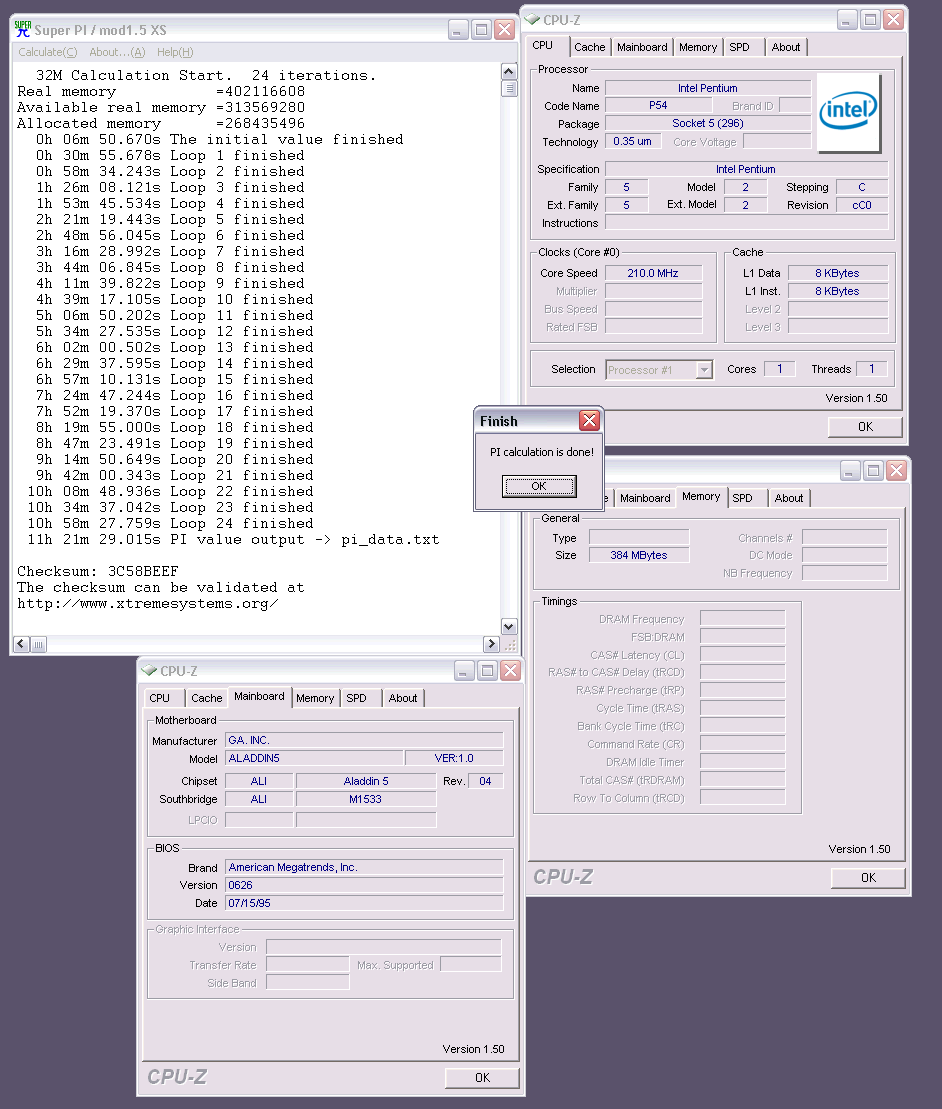Open About tab in the Mainboard CPU-Z window
Image resolution: width=942 pixels, height=1109 pixels.
402,698
